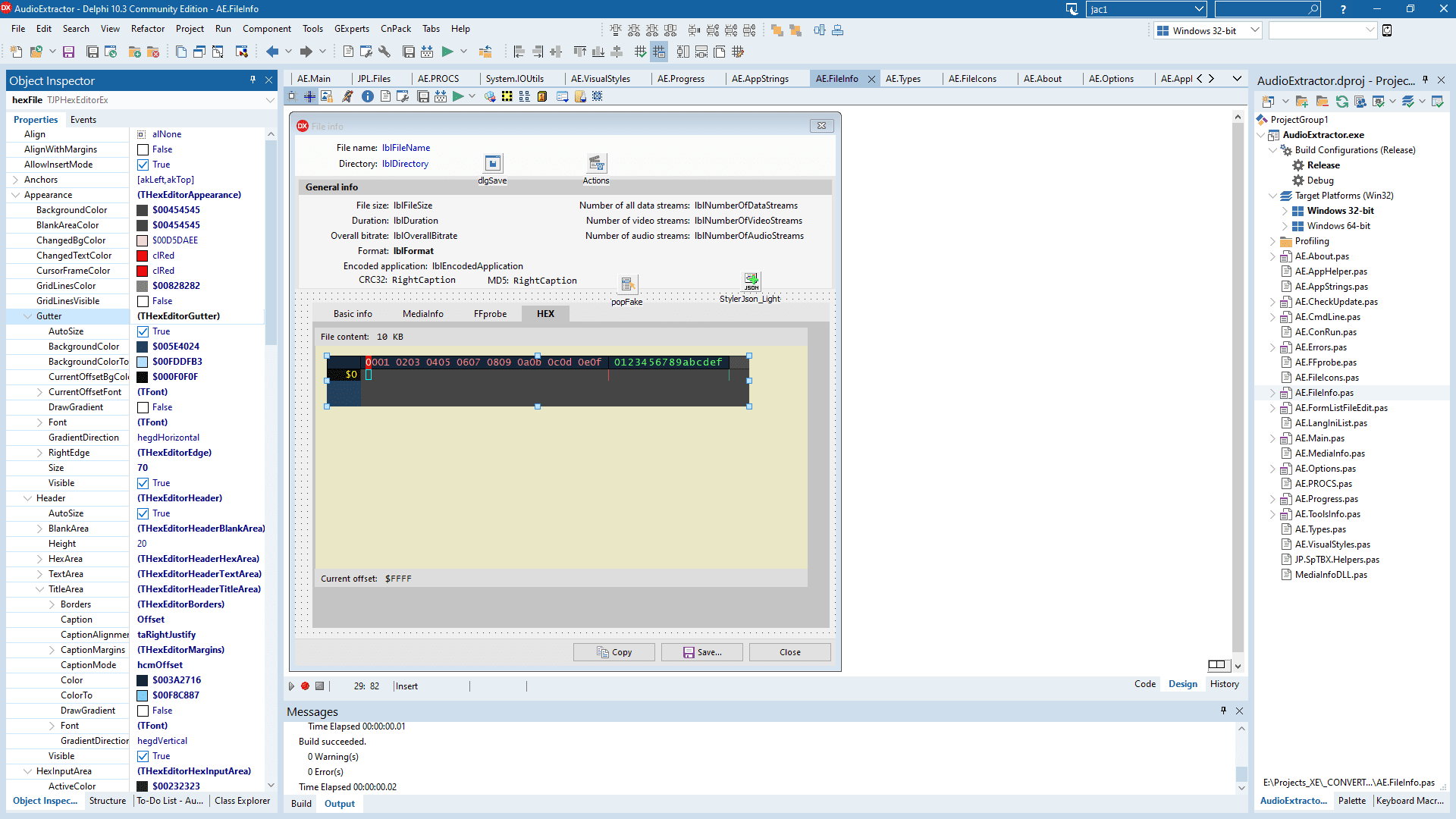This screenshot has width=1456, height=819.
Task: Click the popFake popup component icon
Action: pos(628,284)
